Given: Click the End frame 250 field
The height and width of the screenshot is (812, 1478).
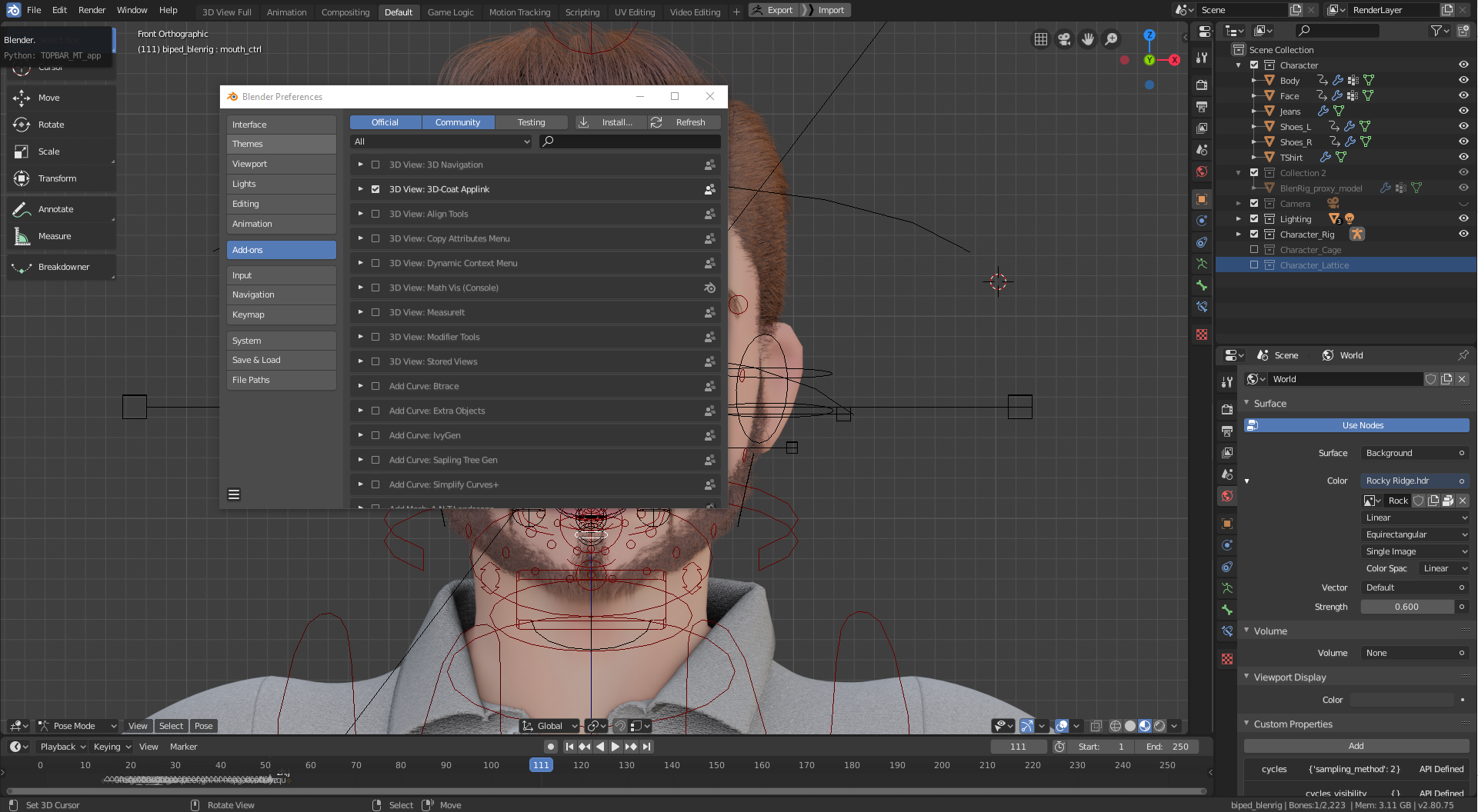Looking at the screenshot, I should point(1168,747).
